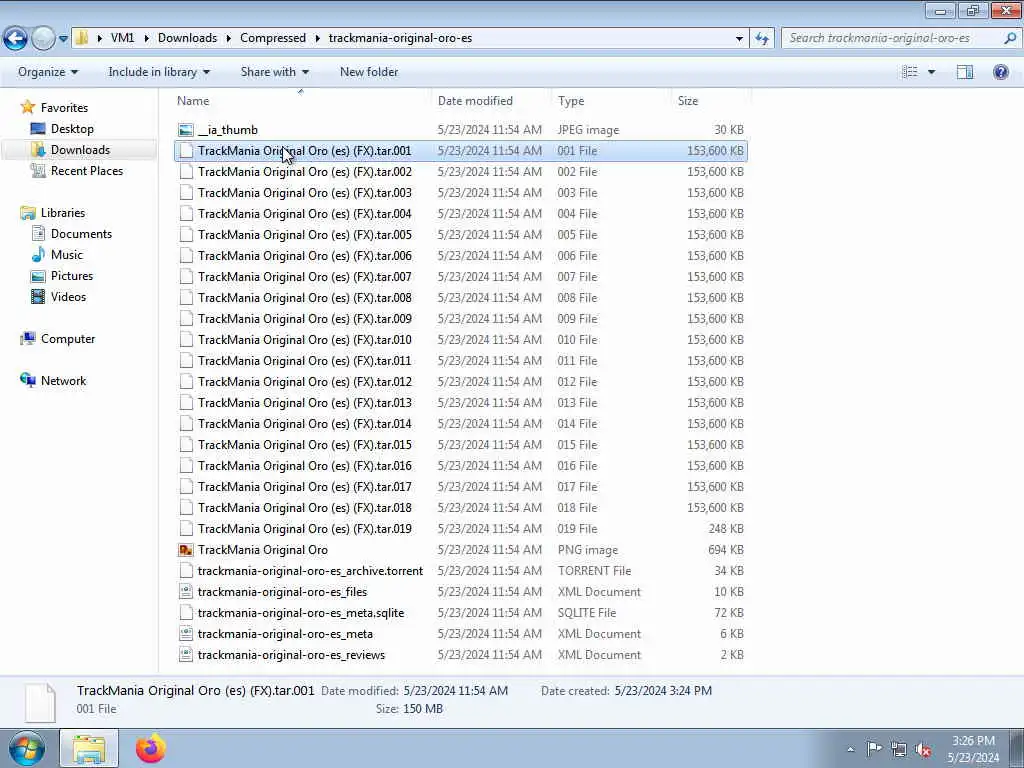Open the view options dropdown arrow
The image size is (1024, 768).
point(931,72)
